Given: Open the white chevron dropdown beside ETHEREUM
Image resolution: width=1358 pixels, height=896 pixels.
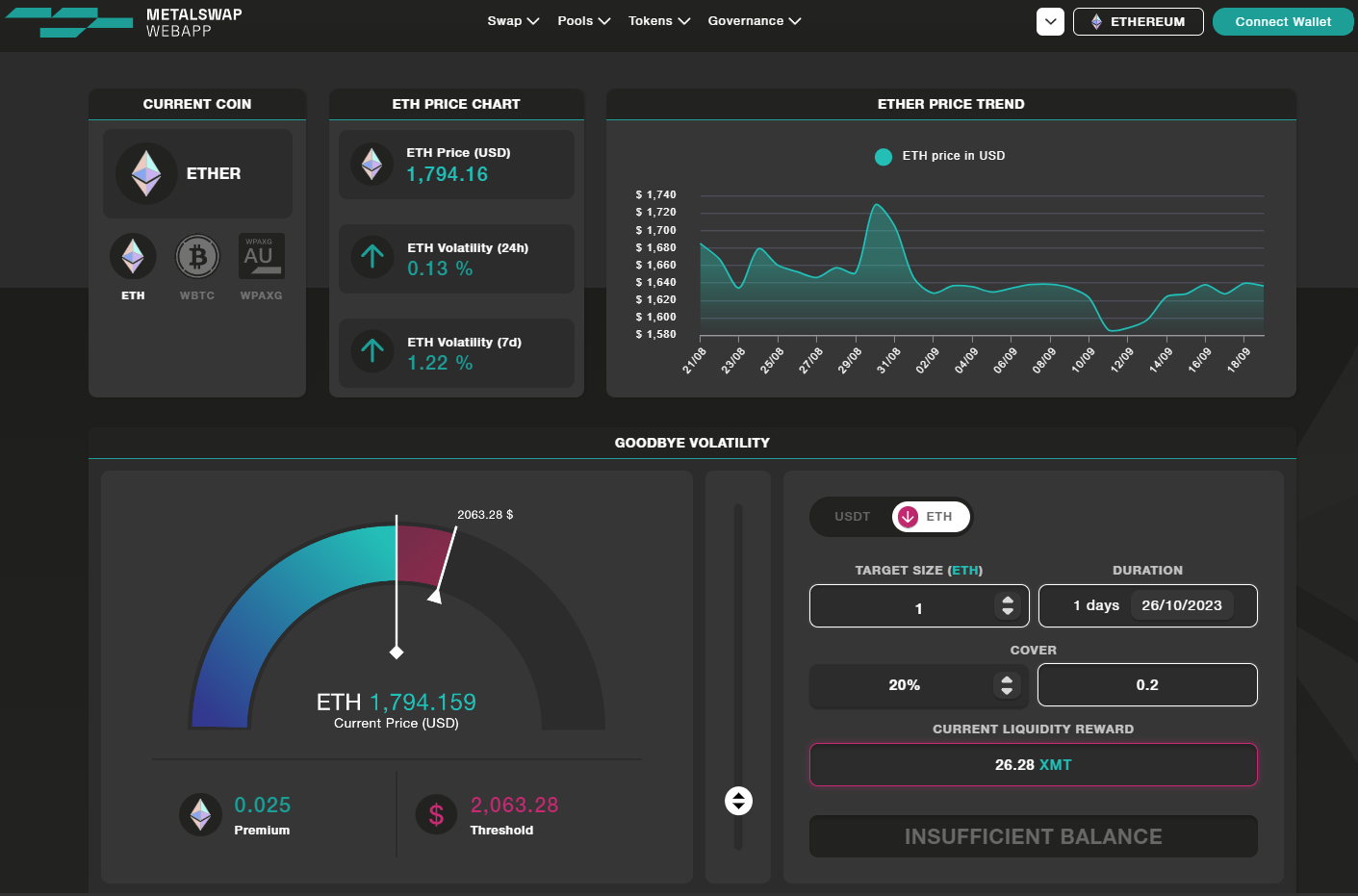Looking at the screenshot, I should [x=1050, y=21].
